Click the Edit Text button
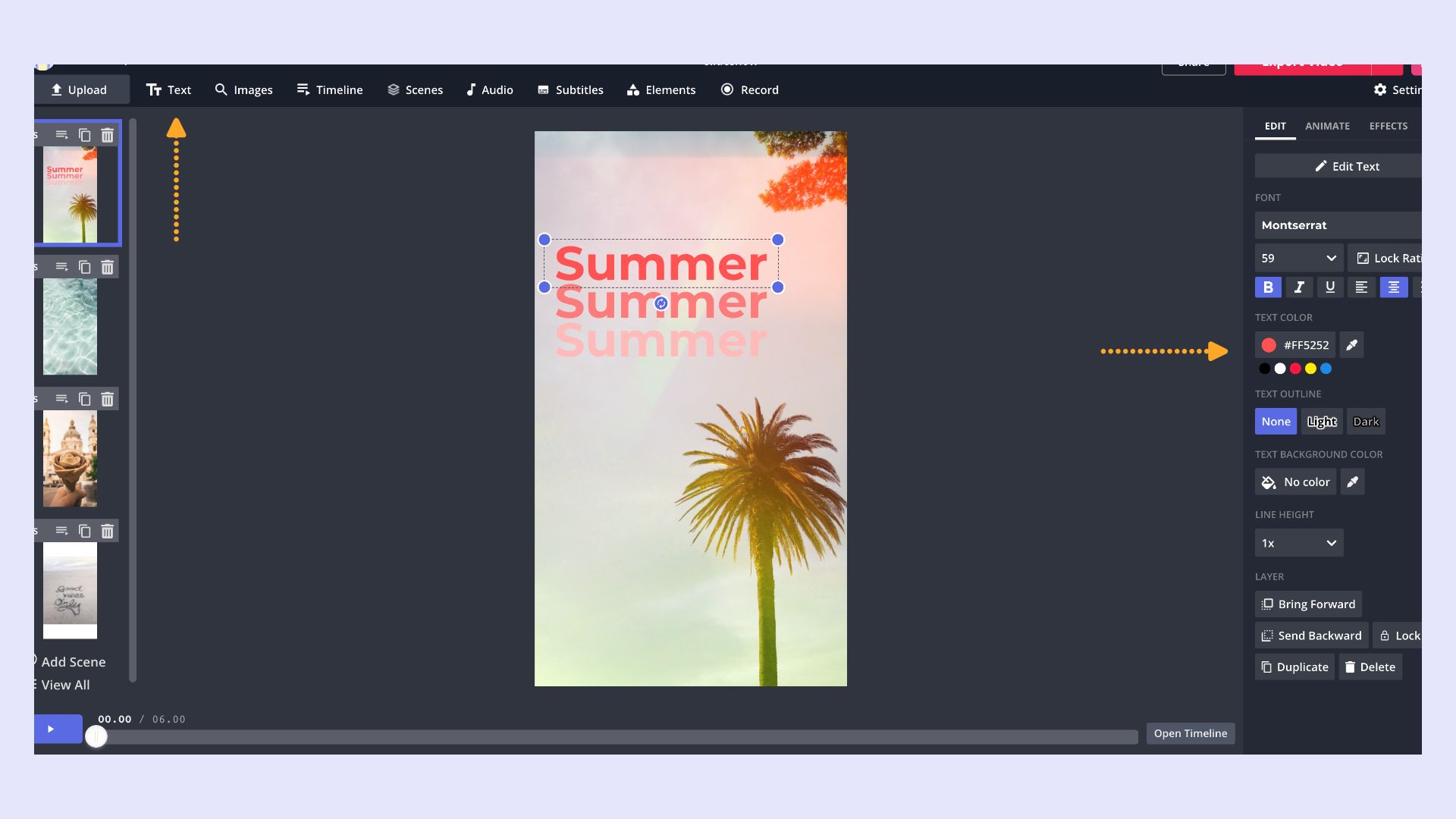This screenshot has height=819, width=1456. click(1347, 166)
